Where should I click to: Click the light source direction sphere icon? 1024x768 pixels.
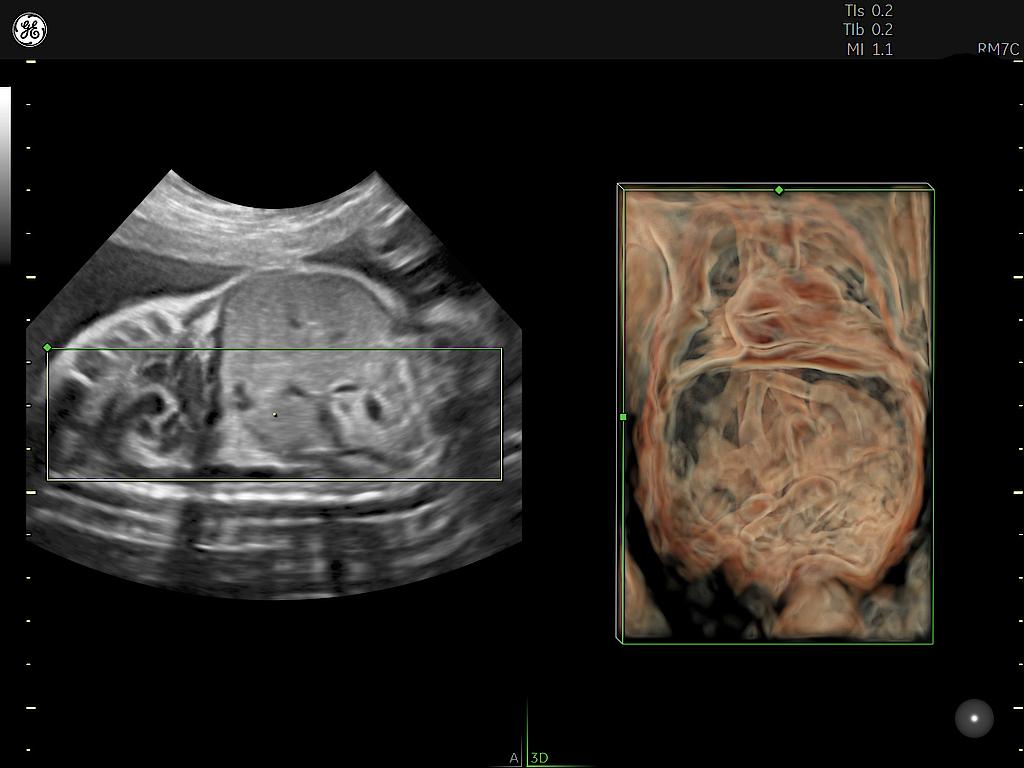pyautogui.click(x=974, y=718)
